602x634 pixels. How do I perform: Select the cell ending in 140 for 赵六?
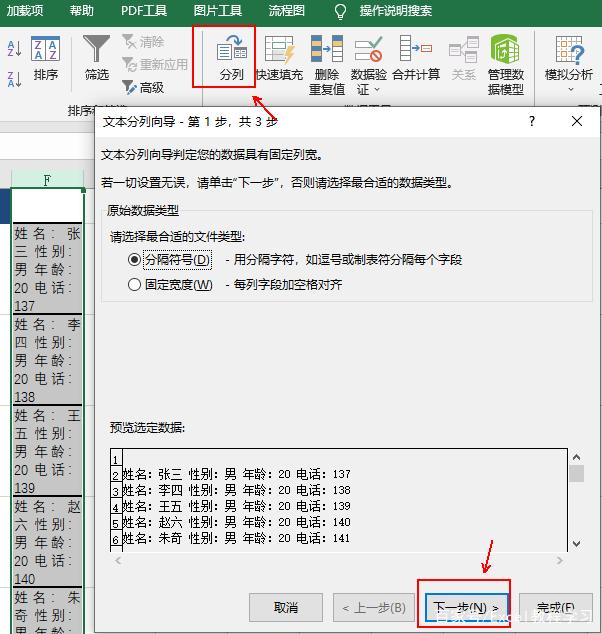(47, 542)
